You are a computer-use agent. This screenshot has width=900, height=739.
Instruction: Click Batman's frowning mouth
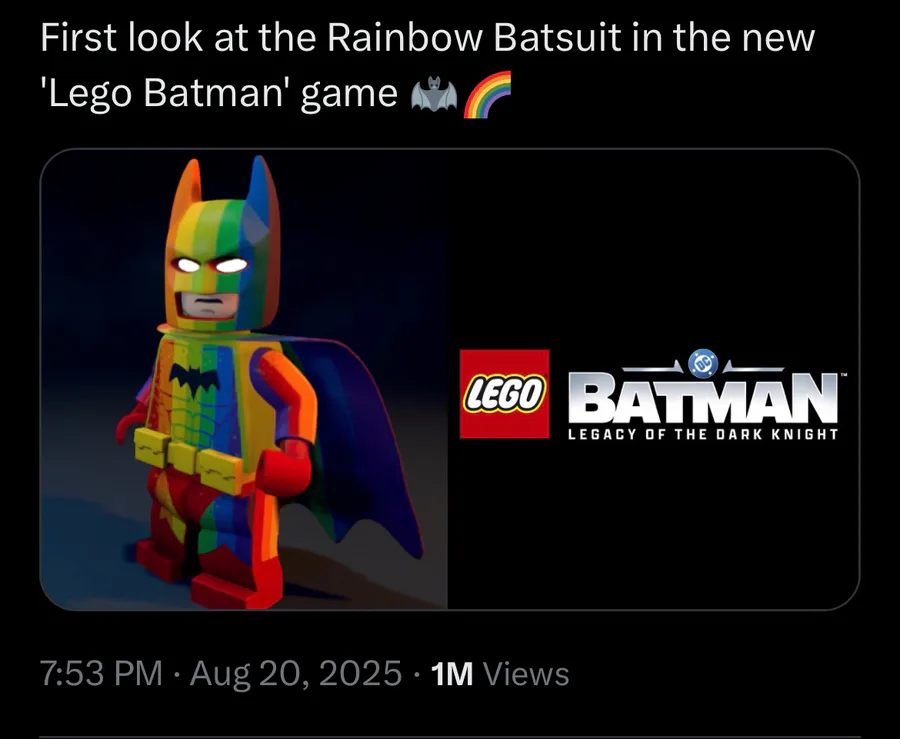click(x=210, y=301)
